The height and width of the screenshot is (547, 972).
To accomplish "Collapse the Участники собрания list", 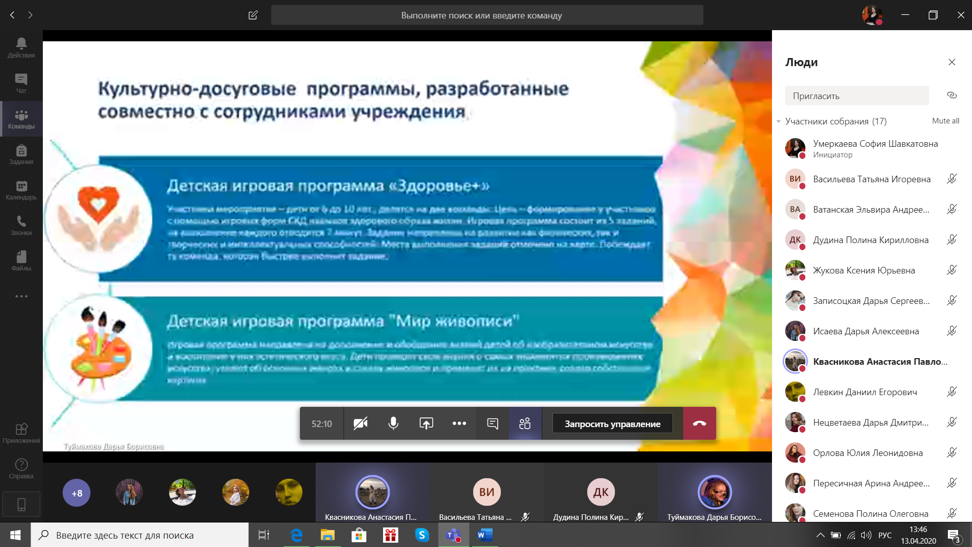I will pos(779,122).
